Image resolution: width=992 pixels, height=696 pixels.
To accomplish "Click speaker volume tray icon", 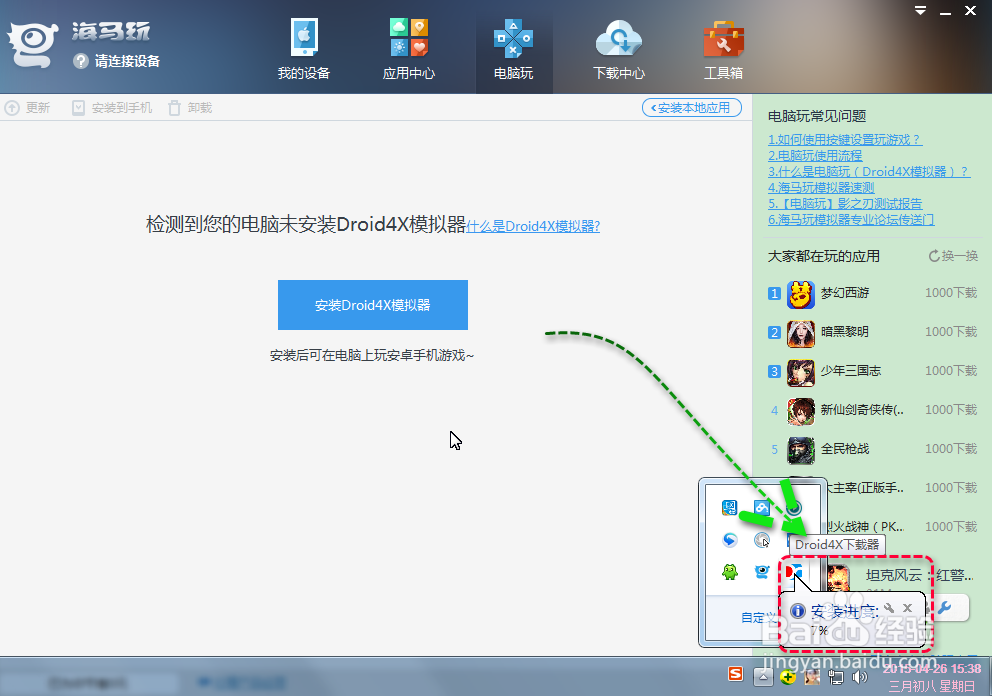I will (x=860, y=678).
